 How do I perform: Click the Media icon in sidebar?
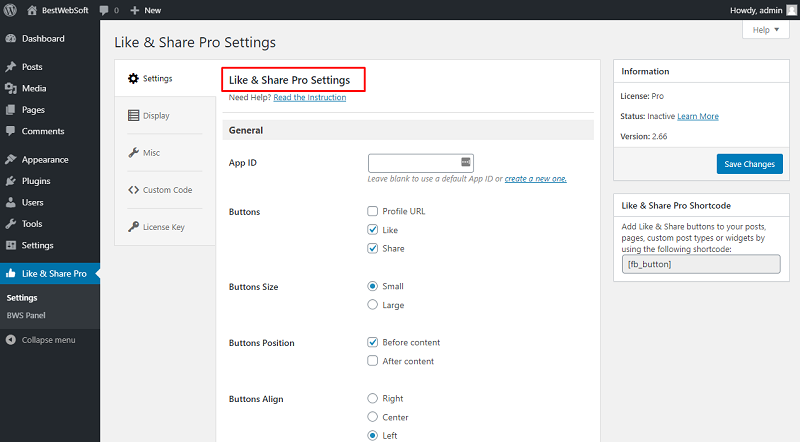click(x=11, y=88)
